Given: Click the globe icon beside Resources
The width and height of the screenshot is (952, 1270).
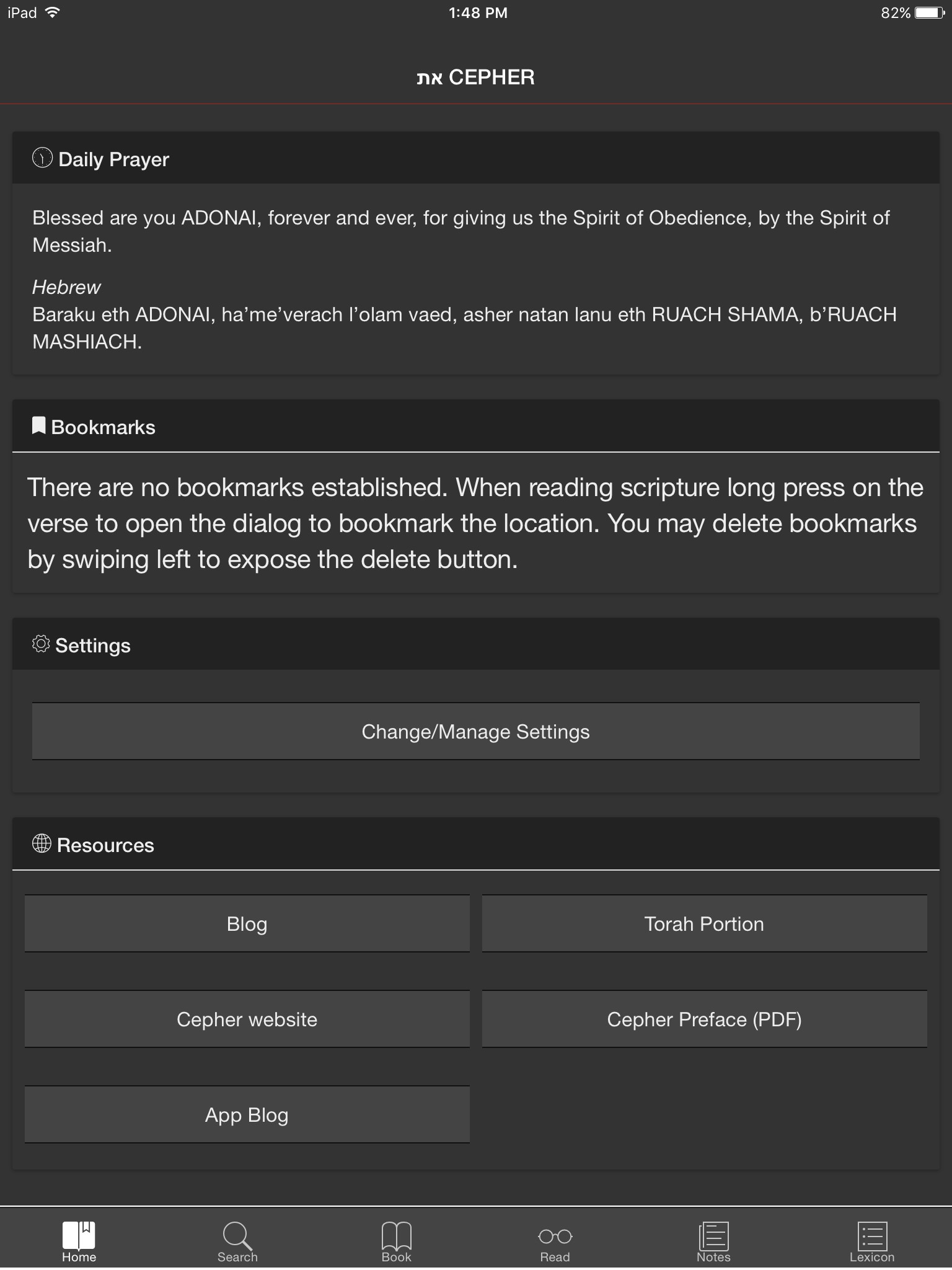Looking at the screenshot, I should [42, 843].
